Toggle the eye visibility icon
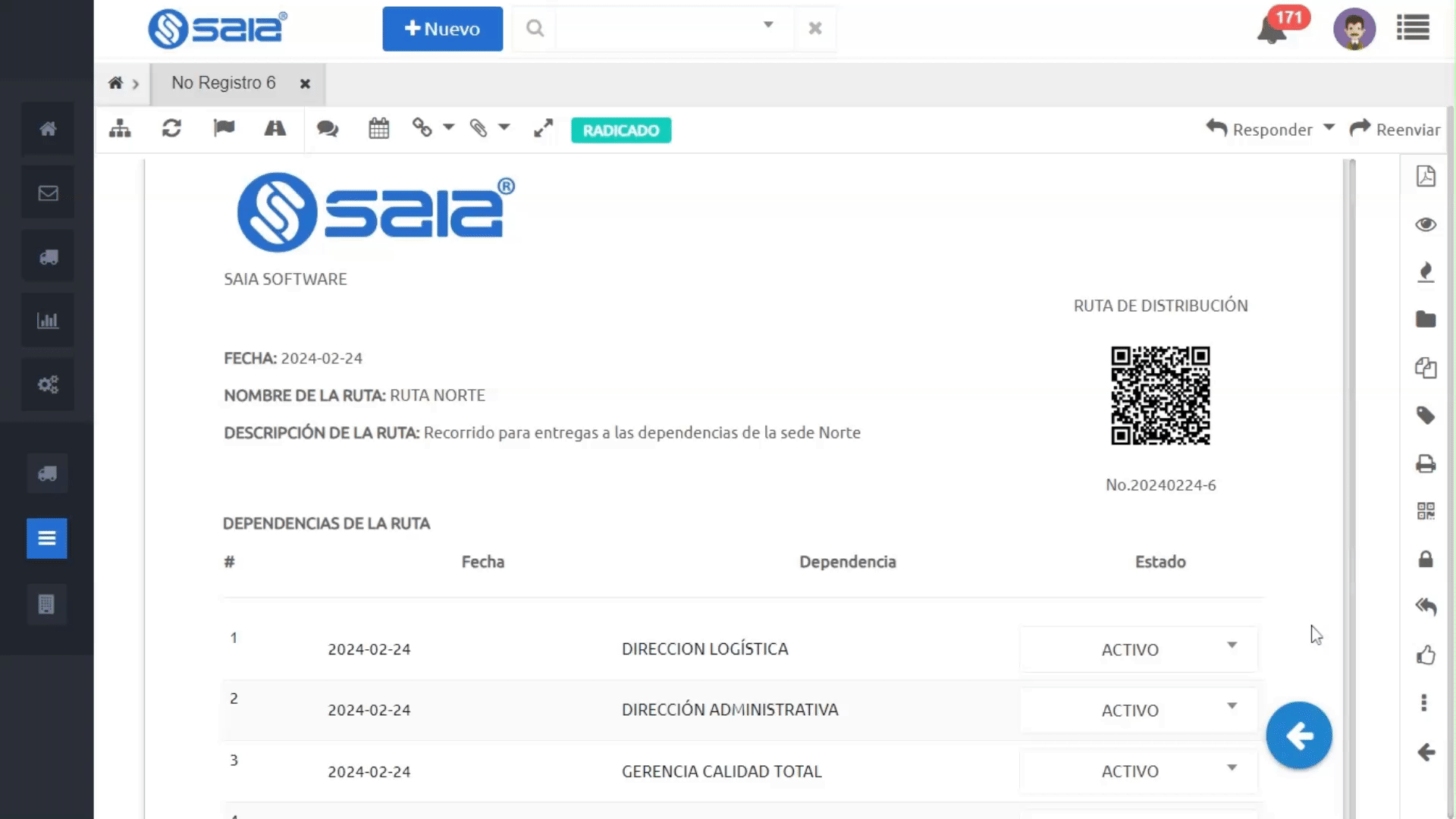 [1426, 224]
